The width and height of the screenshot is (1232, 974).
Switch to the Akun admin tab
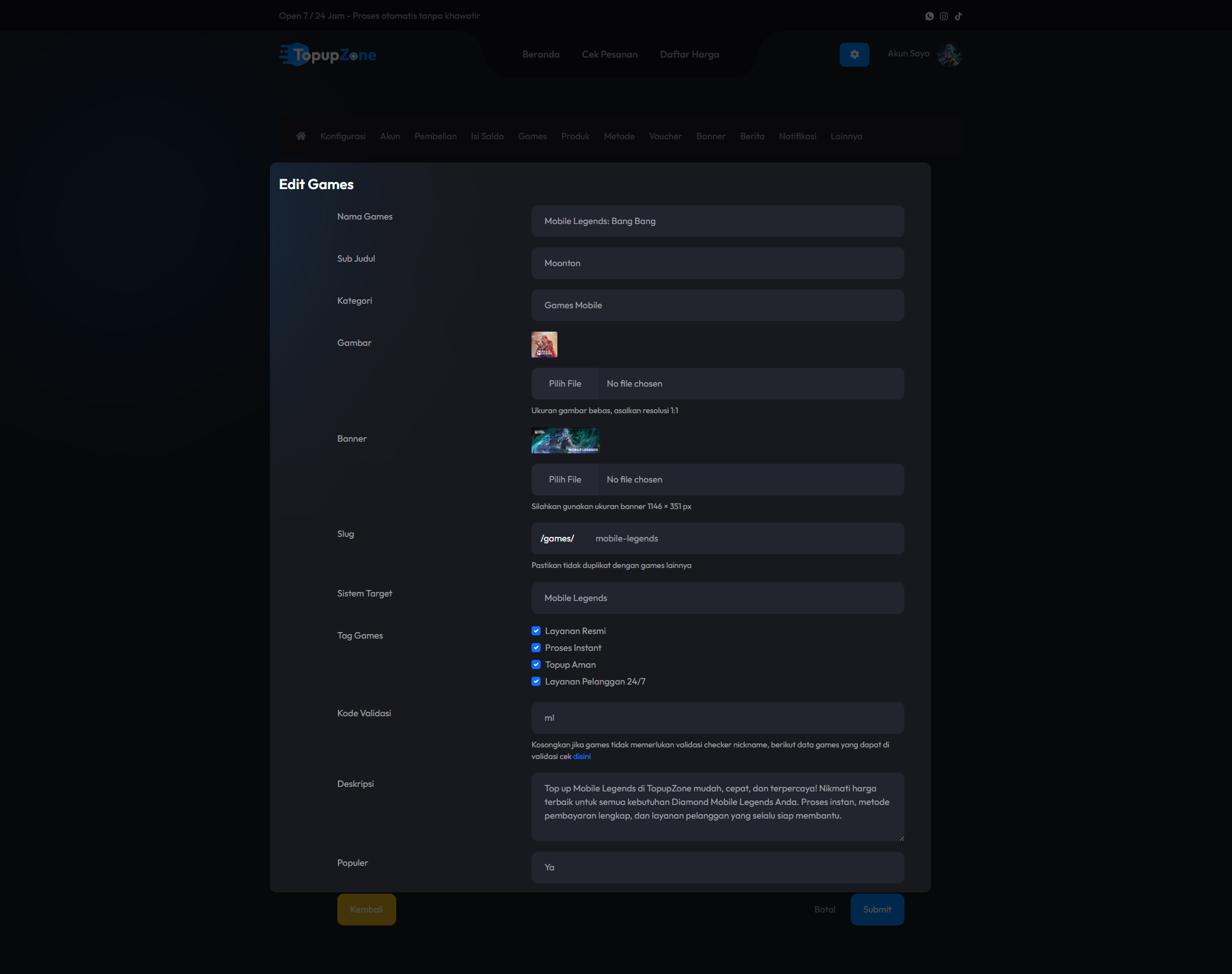[390, 136]
